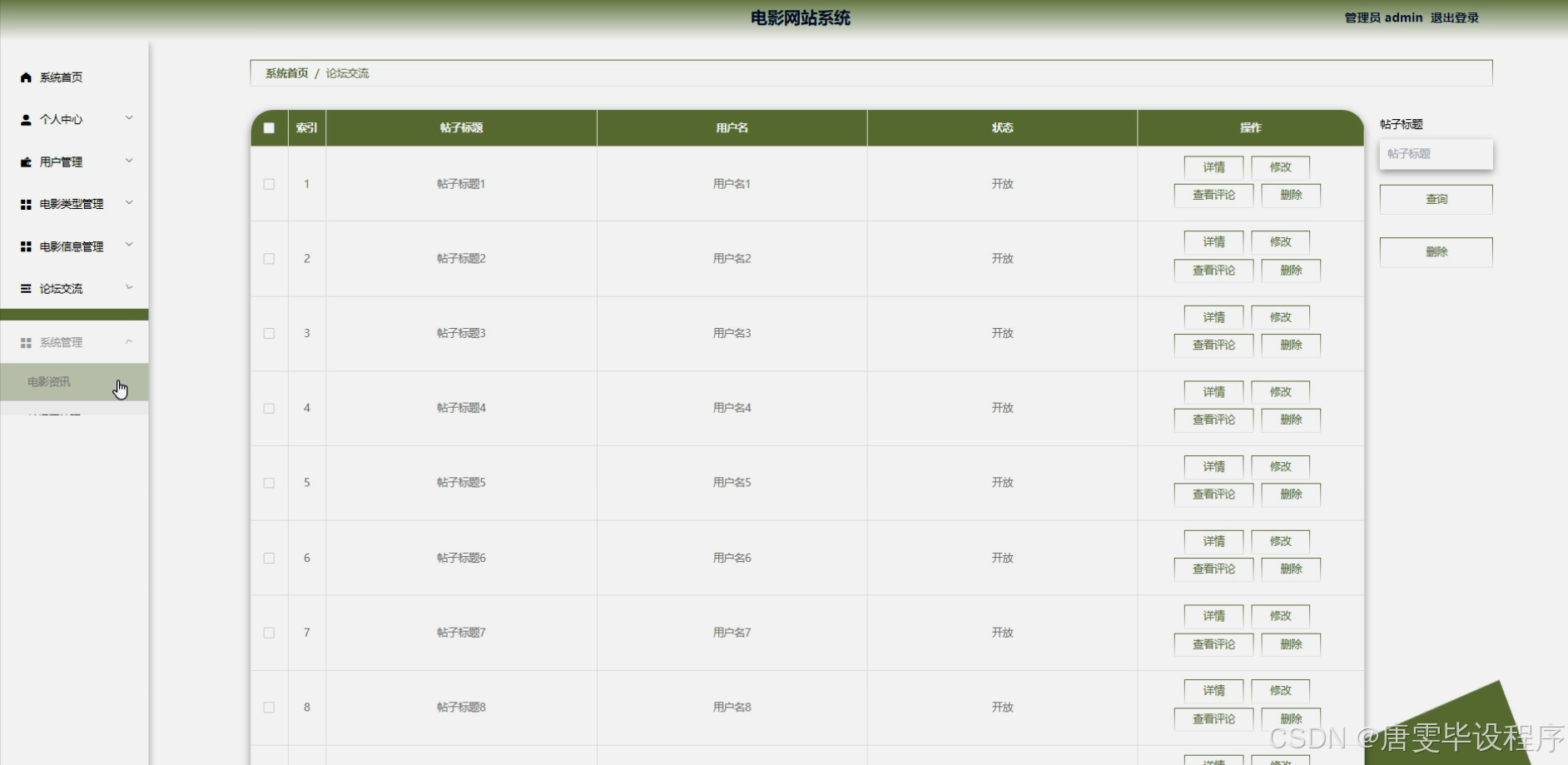
Task: Click the grid icon beside 电影类型管理
Action: pos(26,204)
